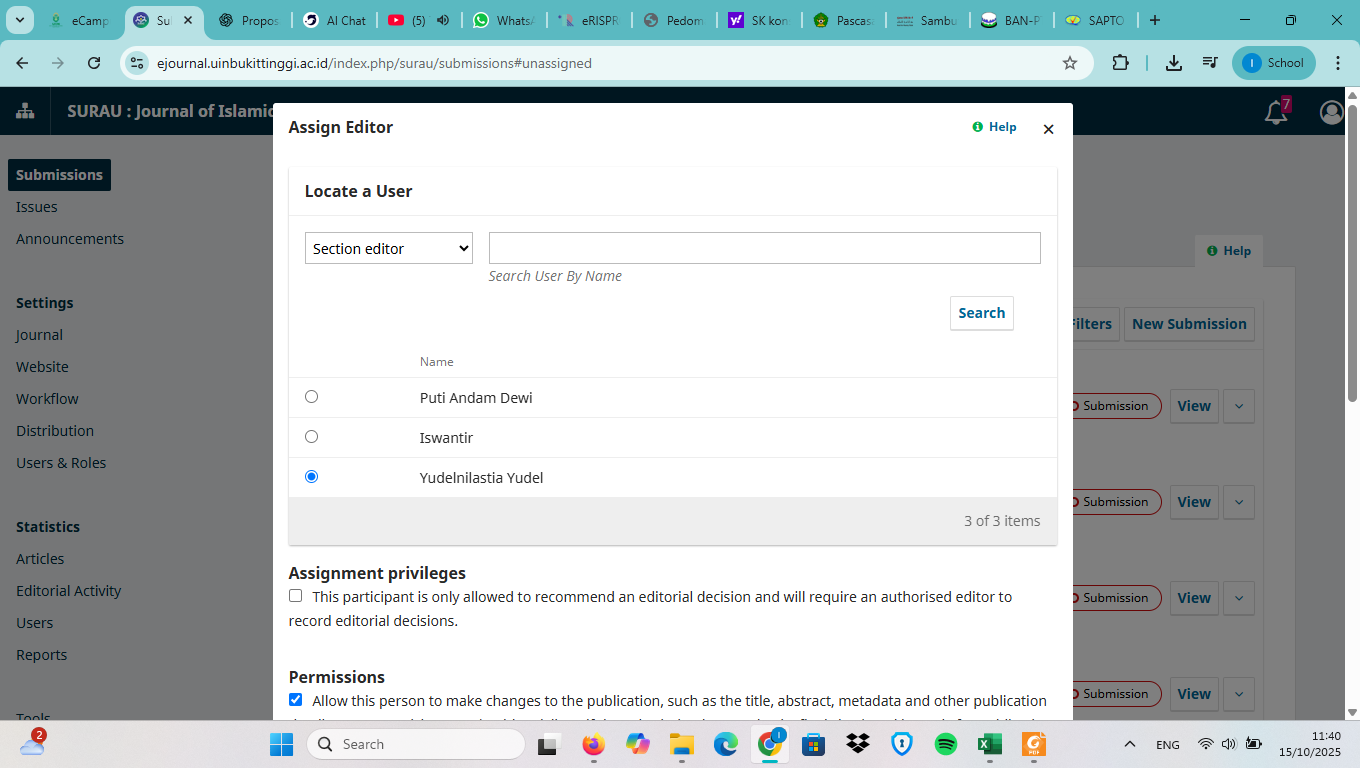
Task: Expand the first submission's options chevron
Action: (1239, 406)
